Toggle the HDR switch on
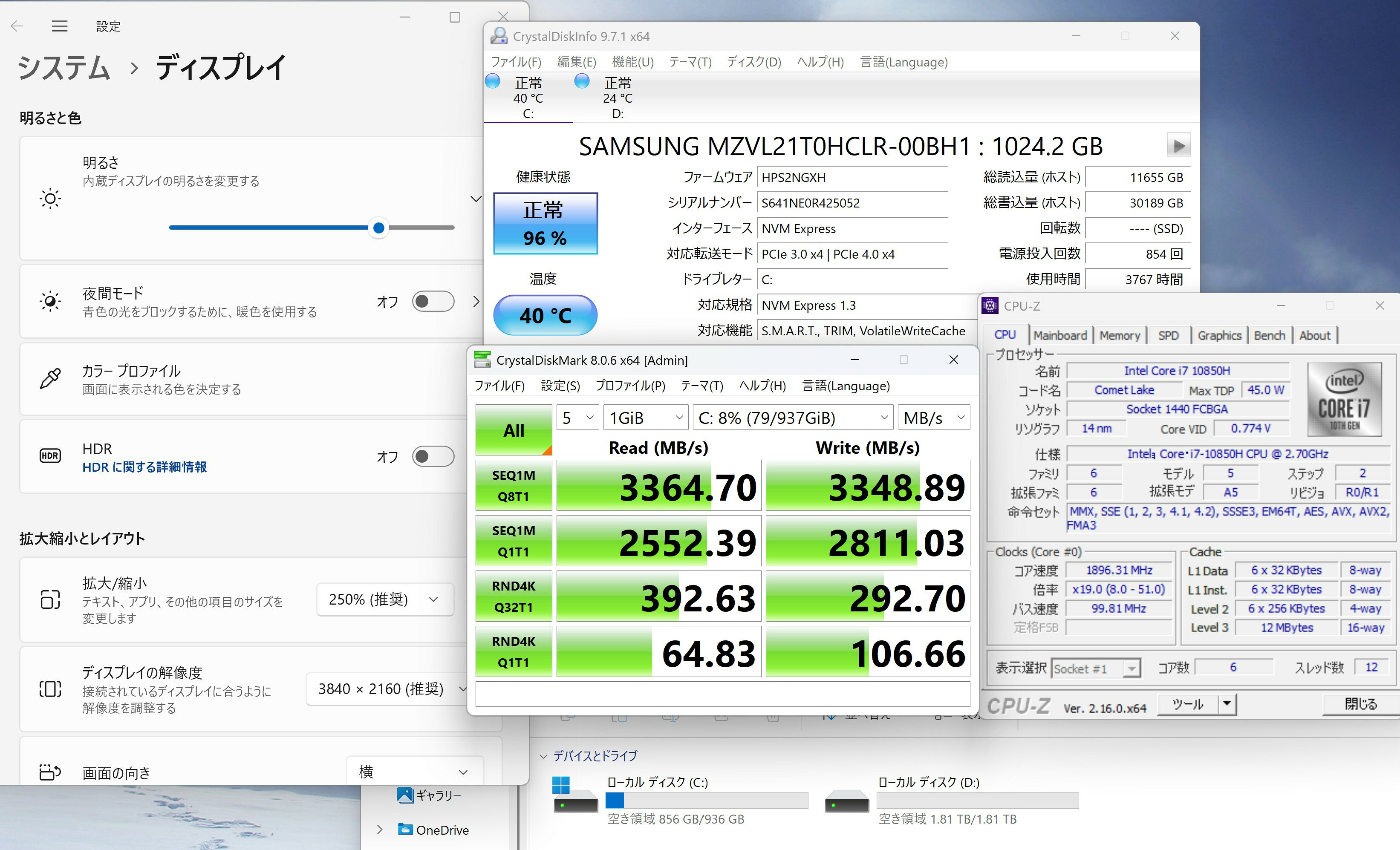Screen dimensions: 1400x850 [433, 456]
